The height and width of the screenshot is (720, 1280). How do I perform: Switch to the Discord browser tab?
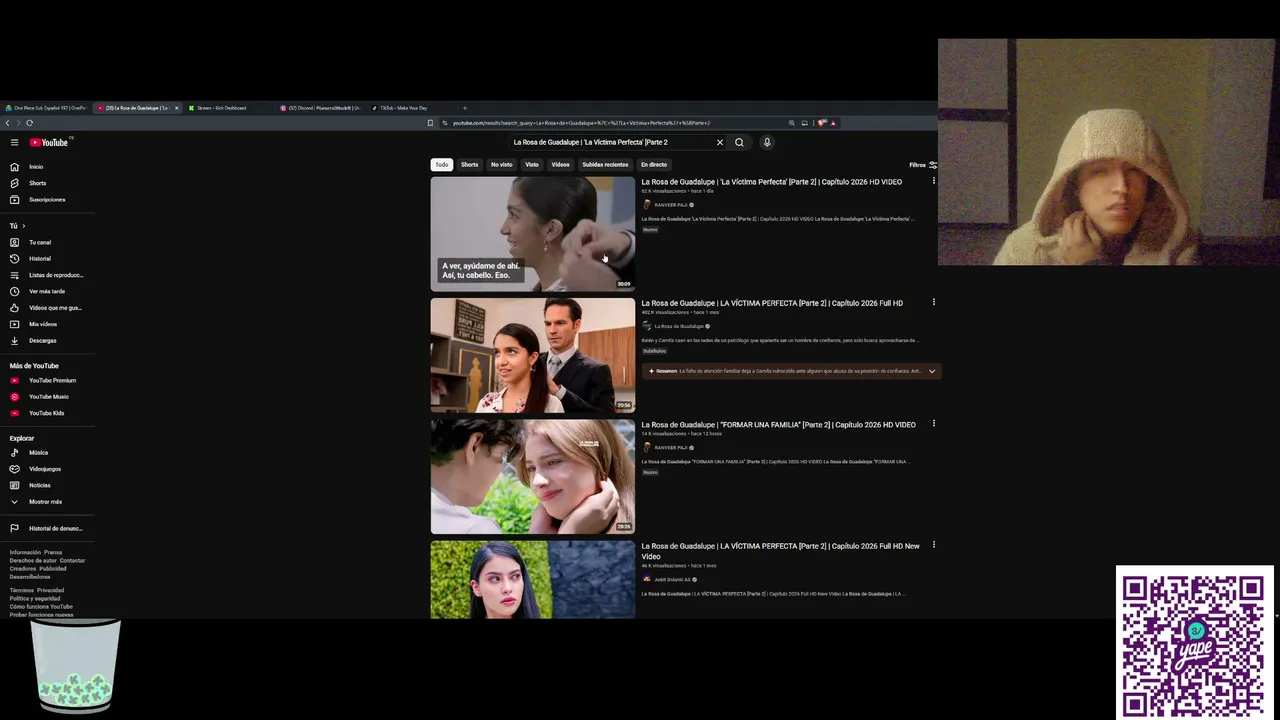coord(322,108)
